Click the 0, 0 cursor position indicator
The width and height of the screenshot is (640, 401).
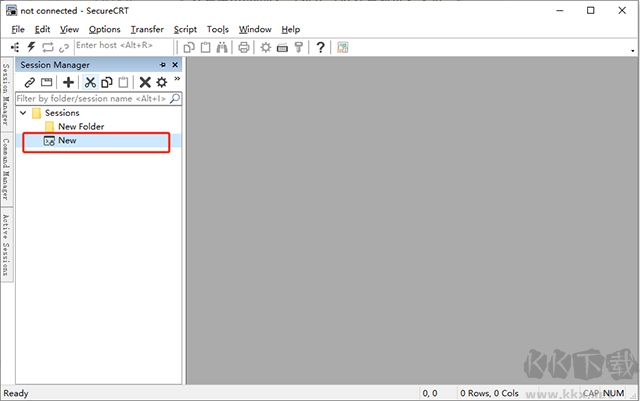pos(430,393)
